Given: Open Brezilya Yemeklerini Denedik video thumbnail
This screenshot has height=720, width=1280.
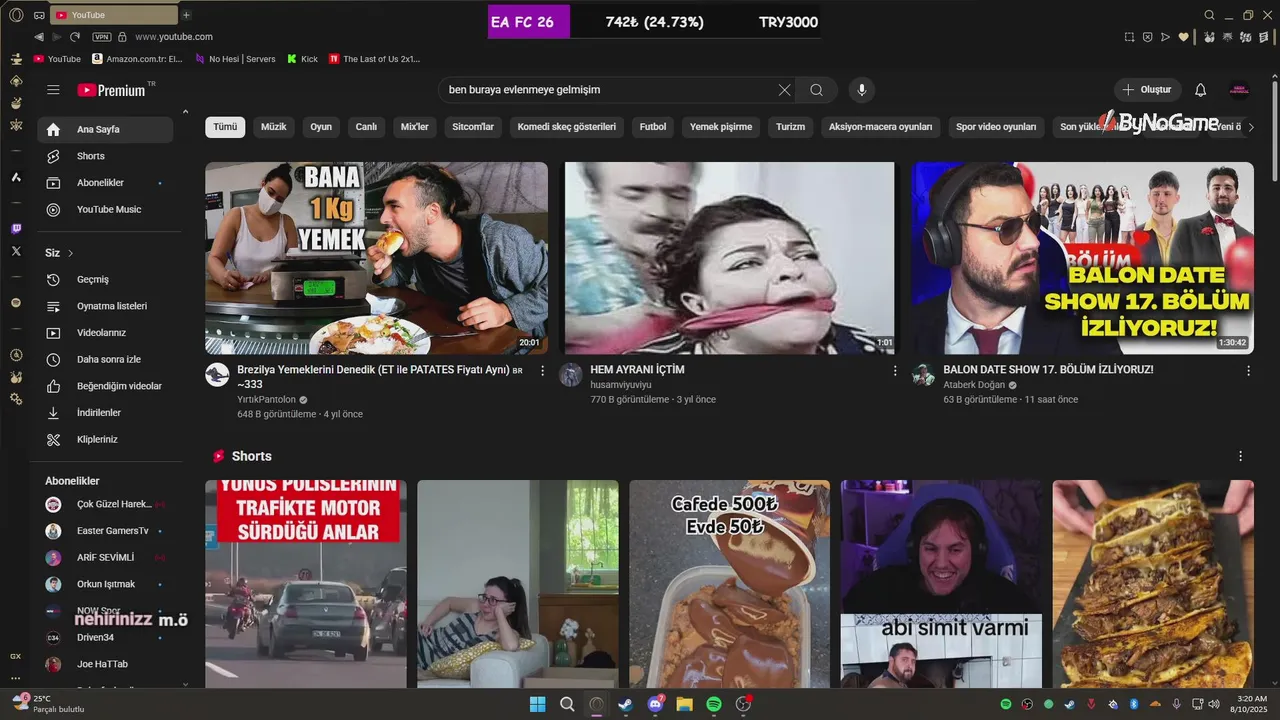Looking at the screenshot, I should click(376, 258).
